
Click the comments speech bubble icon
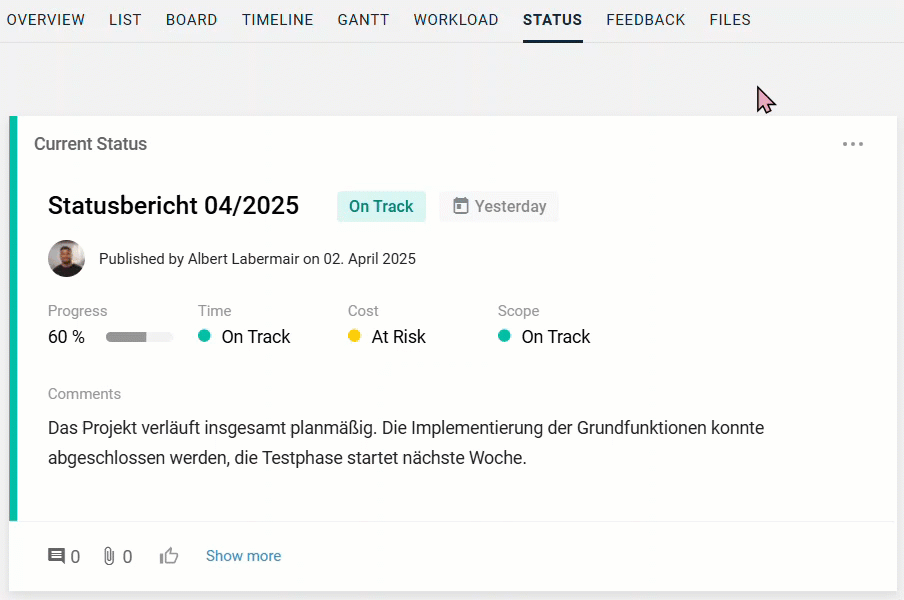(x=57, y=556)
